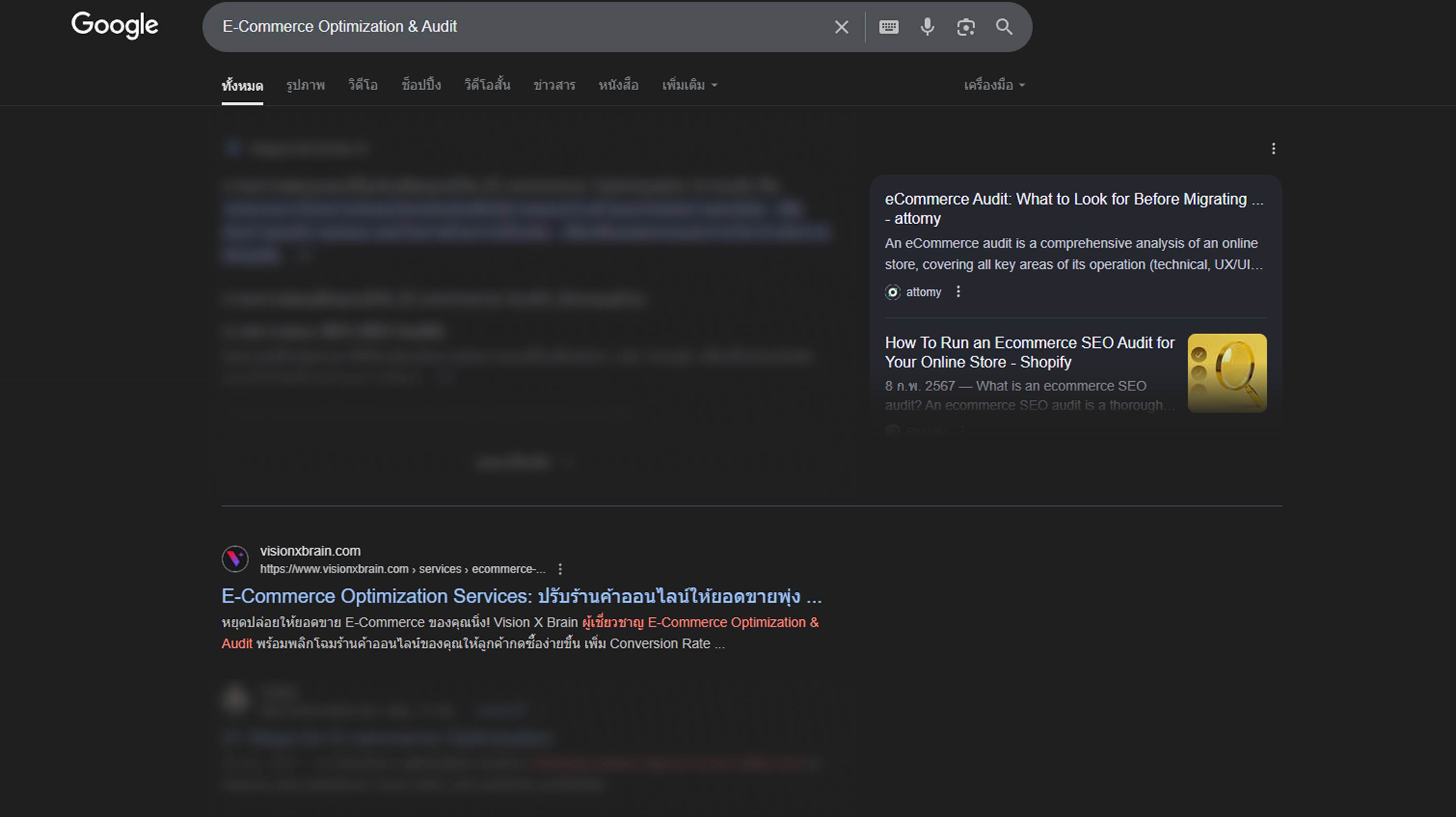Open the on-screen keyboard input tool
The height and width of the screenshot is (817, 1456).
tap(889, 27)
